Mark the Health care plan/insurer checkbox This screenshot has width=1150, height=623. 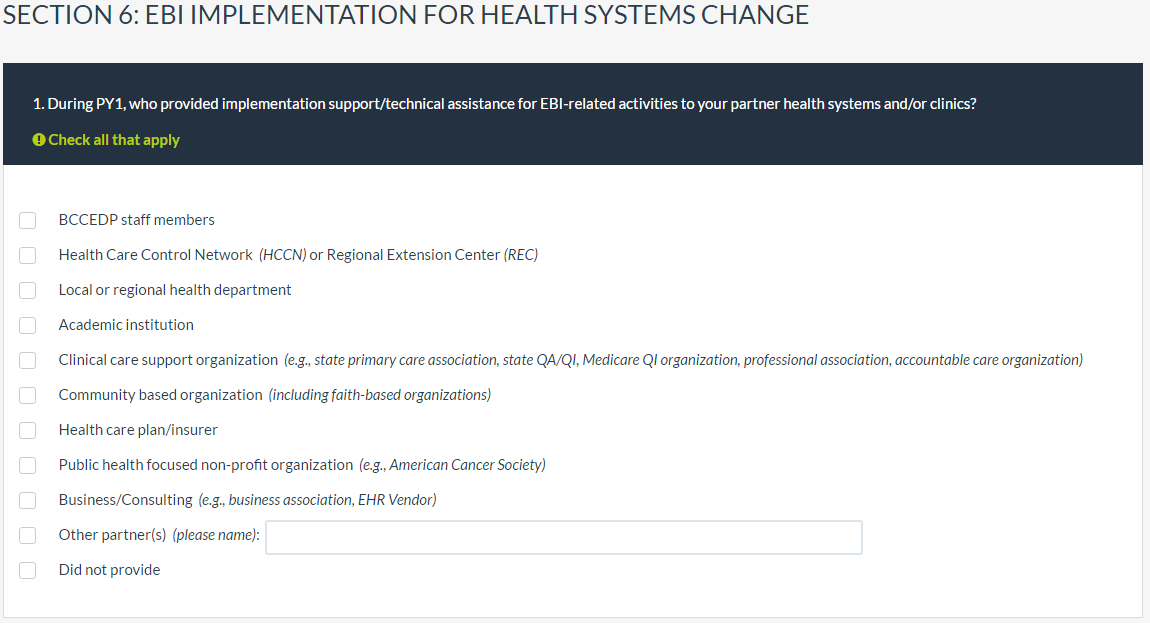tap(28, 430)
